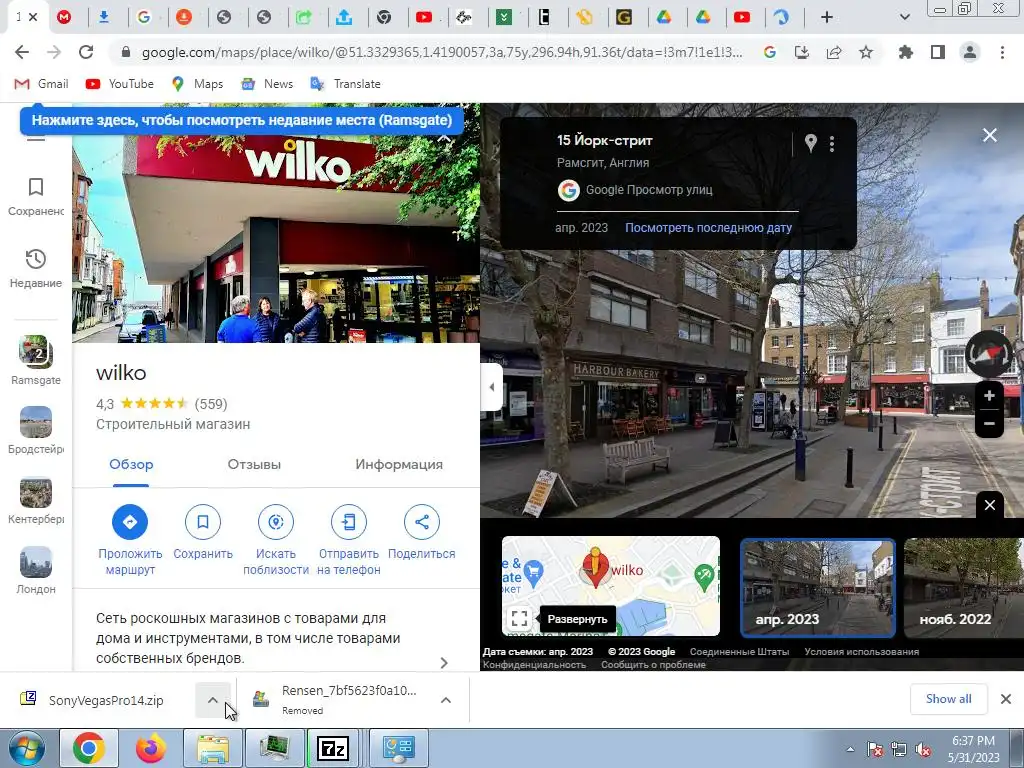The image size is (1024, 768).
Task: Expand store description chevron arrow
Action: 444,663
